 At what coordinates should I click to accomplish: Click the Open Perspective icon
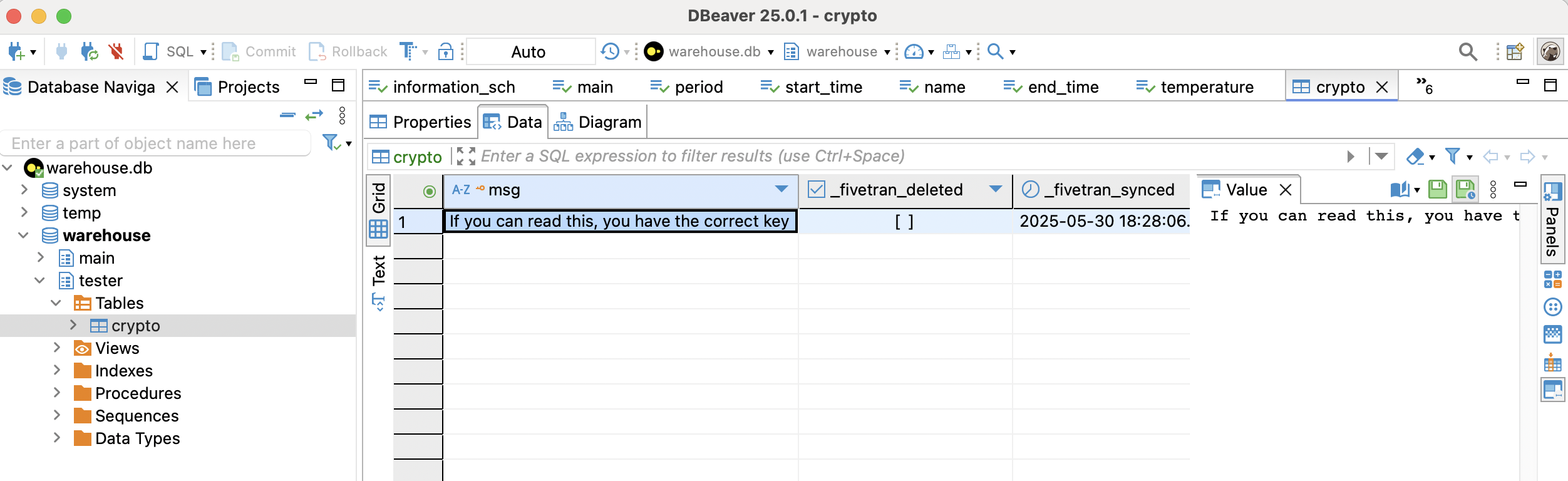point(1515,52)
